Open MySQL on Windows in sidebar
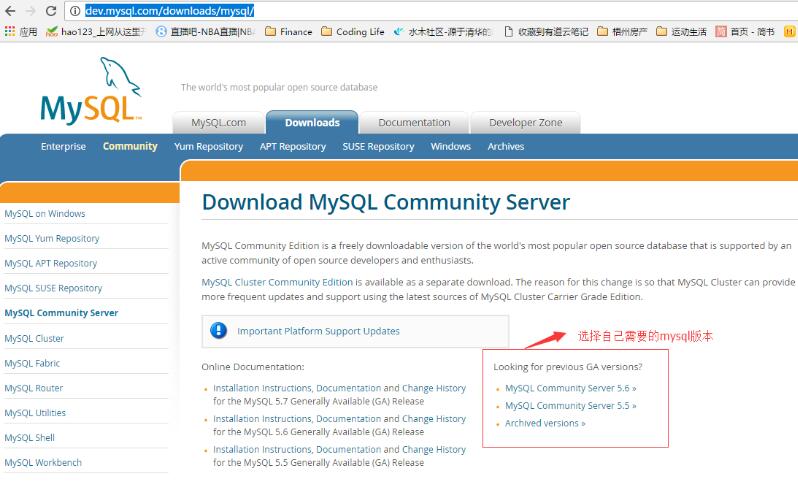 (45, 214)
